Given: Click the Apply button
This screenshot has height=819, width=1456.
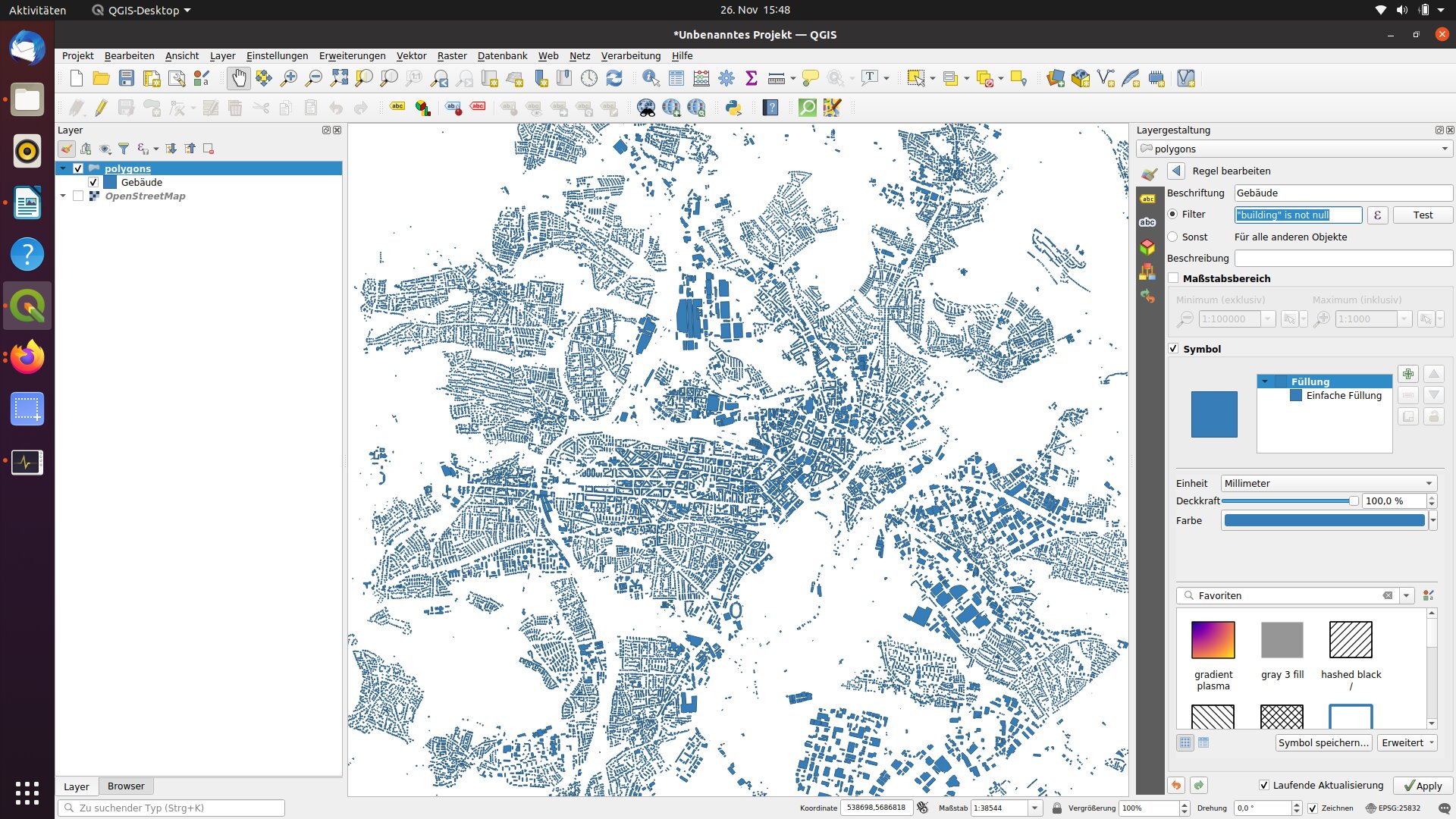Looking at the screenshot, I should tap(1423, 786).
